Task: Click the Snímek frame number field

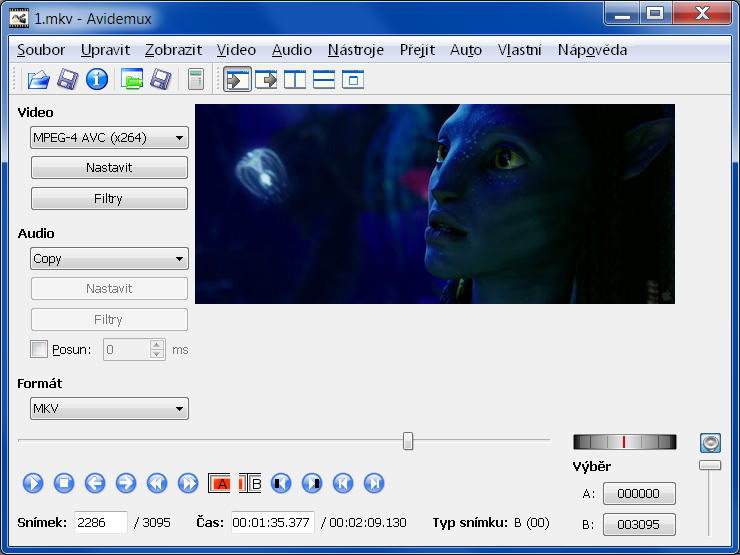Action: tap(101, 522)
